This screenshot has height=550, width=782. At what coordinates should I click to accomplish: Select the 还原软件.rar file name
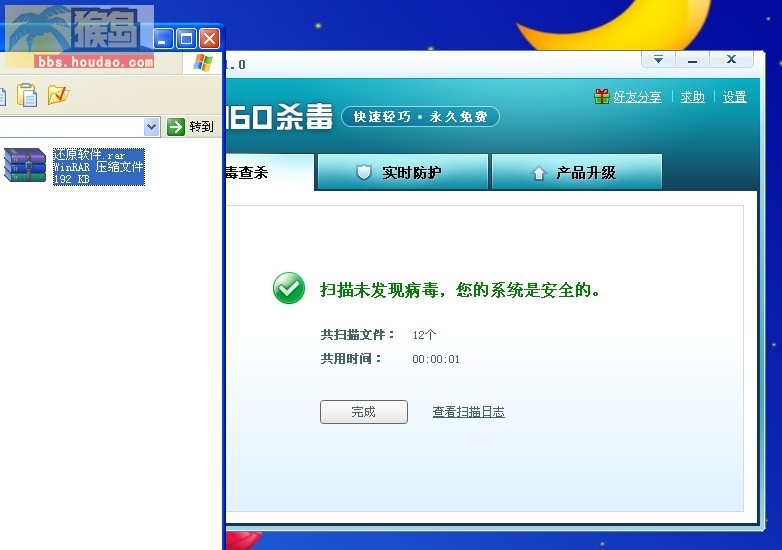click(x=89, y=155)
